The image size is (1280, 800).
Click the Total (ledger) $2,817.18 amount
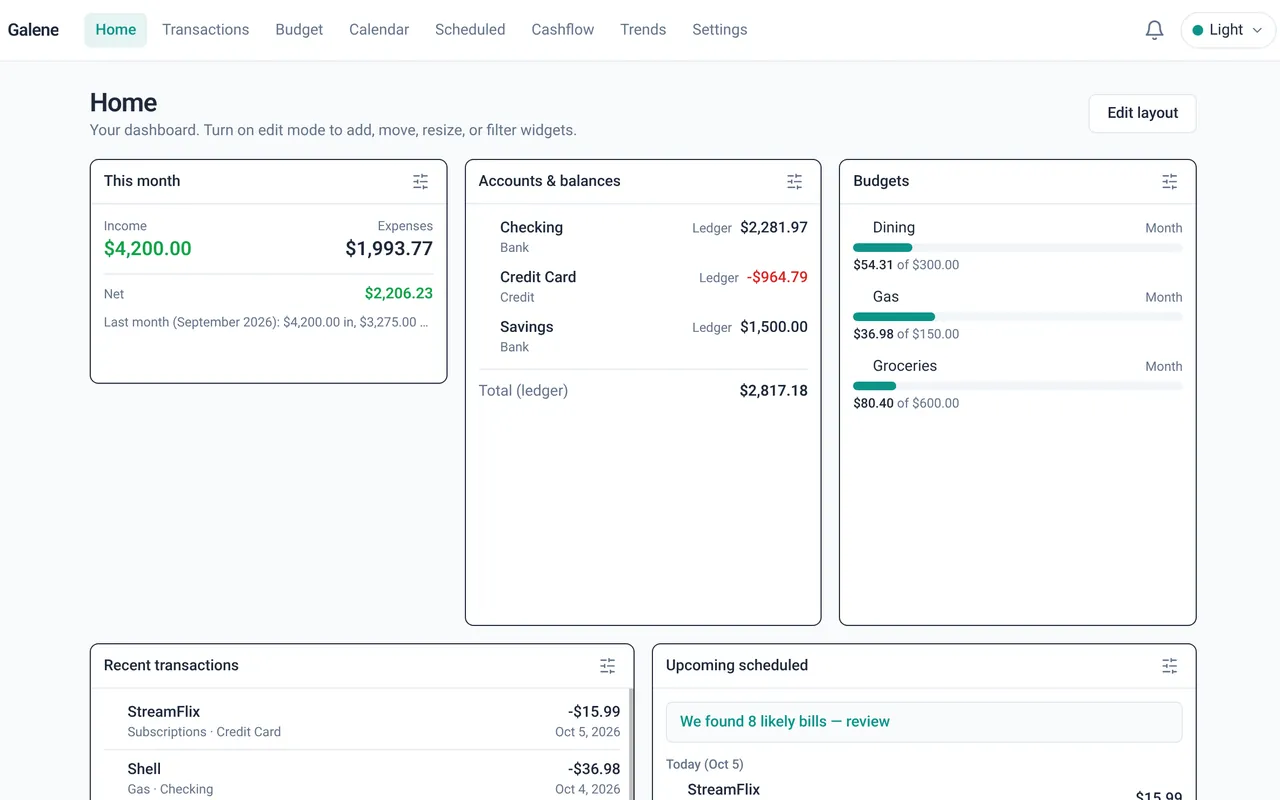coord(774,391)
